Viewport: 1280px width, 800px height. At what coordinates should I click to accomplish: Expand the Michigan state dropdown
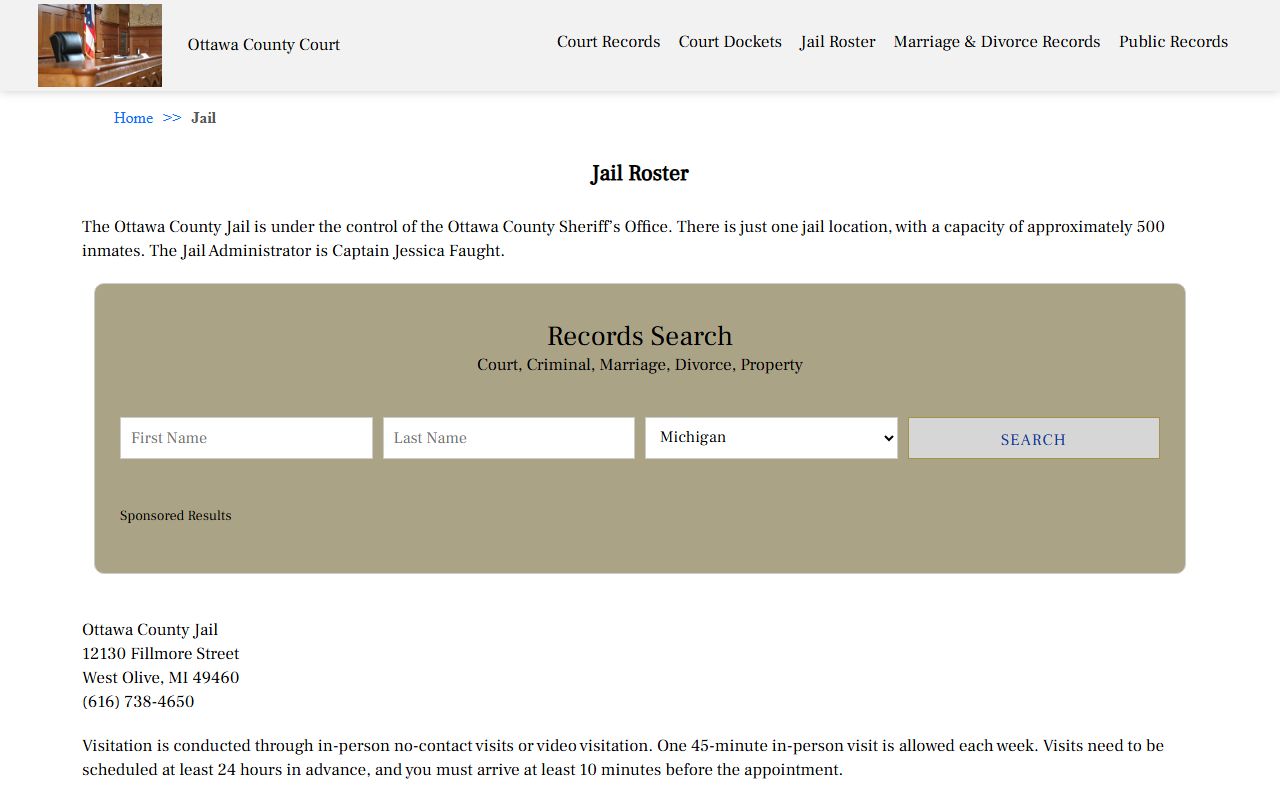pos(771,438)
